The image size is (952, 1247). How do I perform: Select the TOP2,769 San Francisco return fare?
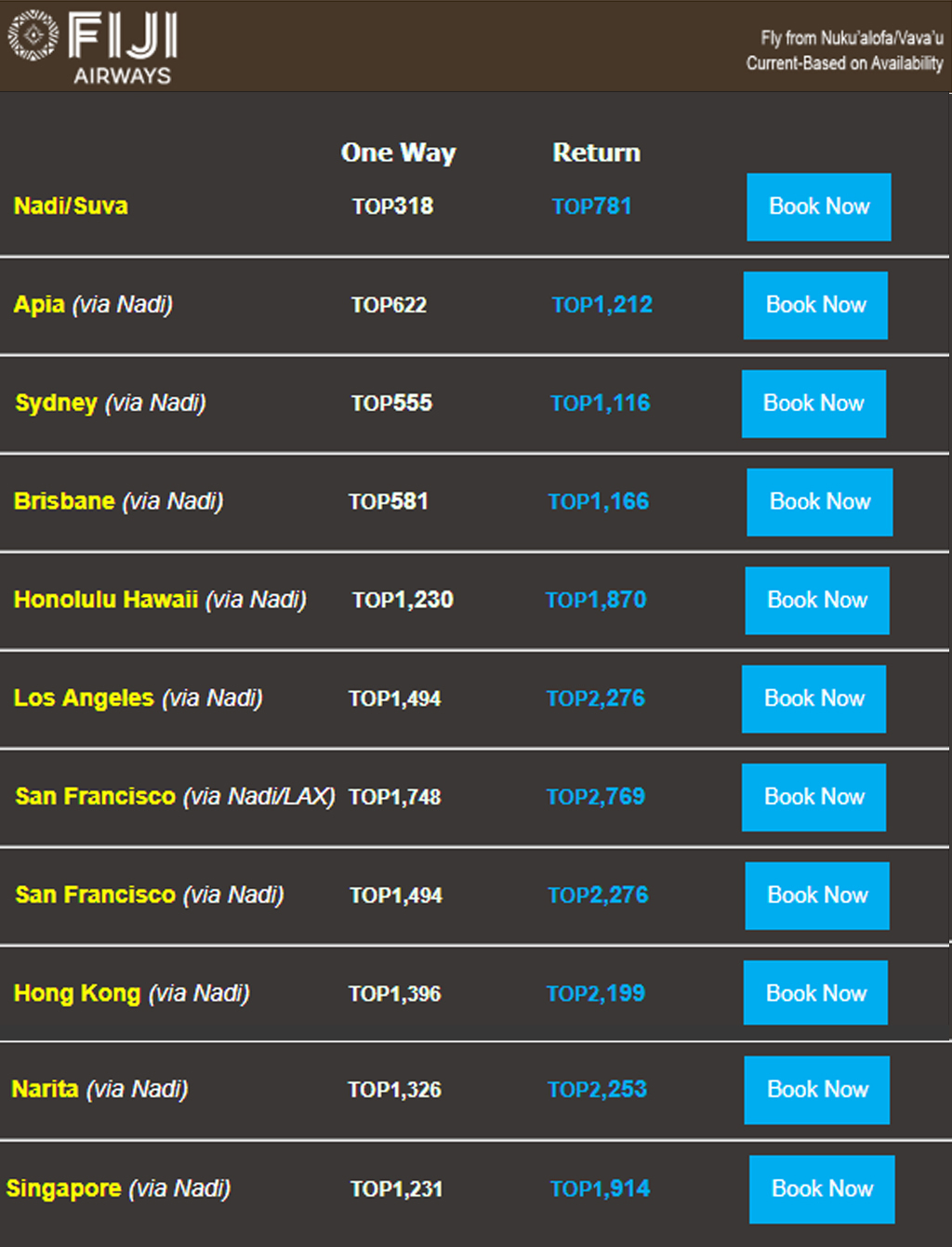point(595,797)
